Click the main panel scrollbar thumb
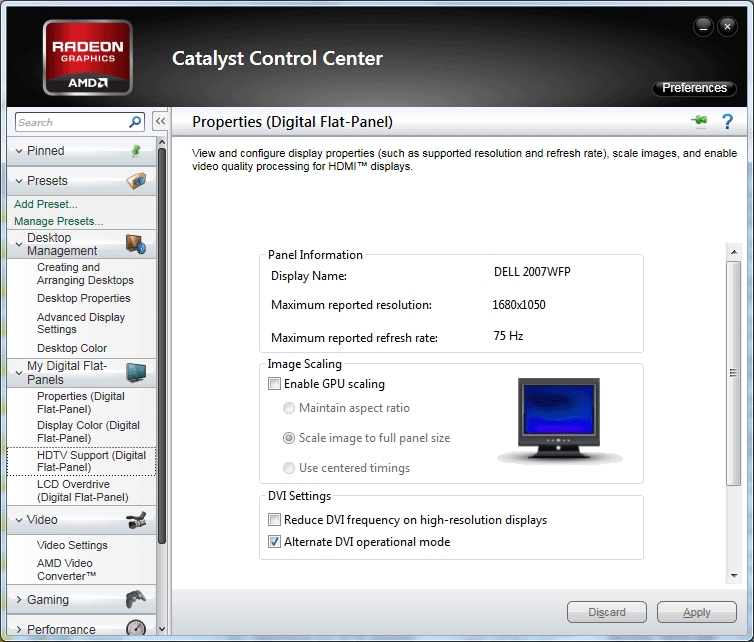The image size is (754, 642). click(x=734, y=374)
